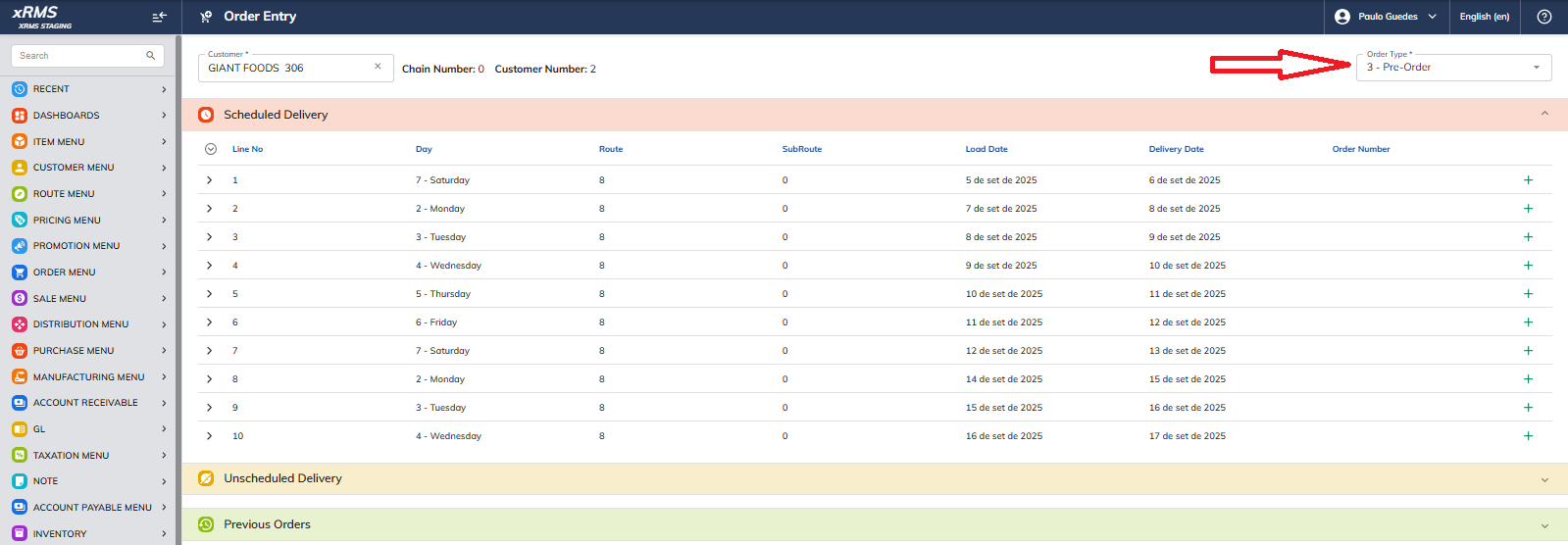Click the Paulo Guedes user avatar icon
The height and width of the screenshot is (545, 1568).
pos(1342,17)
